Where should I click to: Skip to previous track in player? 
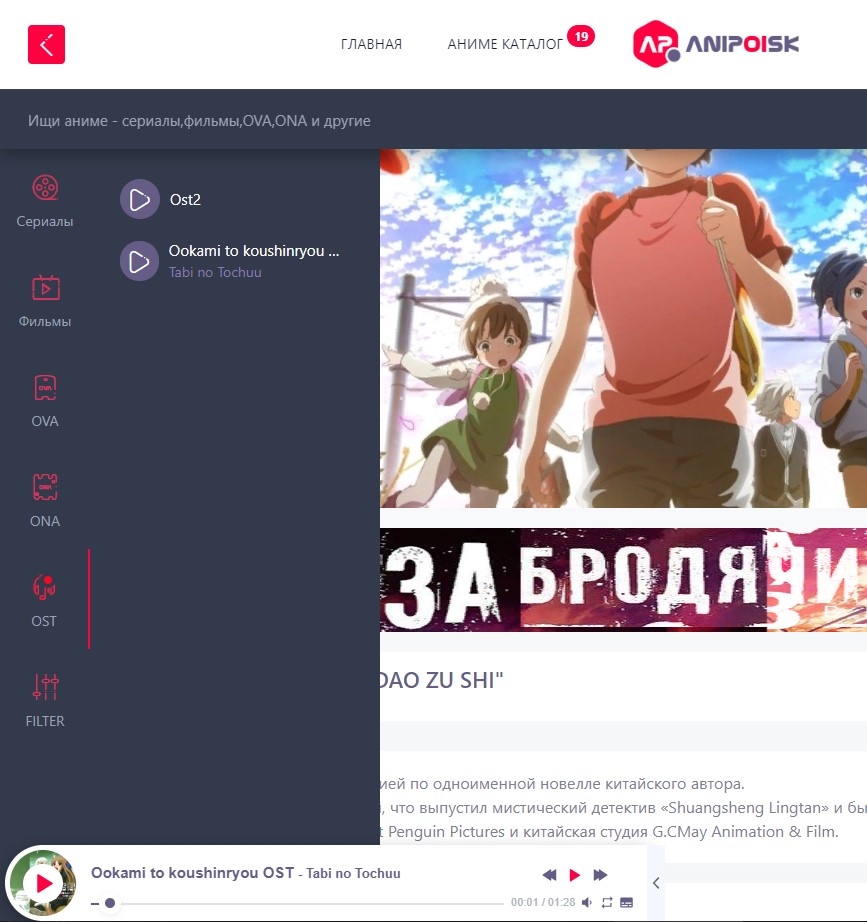(549, 875)
